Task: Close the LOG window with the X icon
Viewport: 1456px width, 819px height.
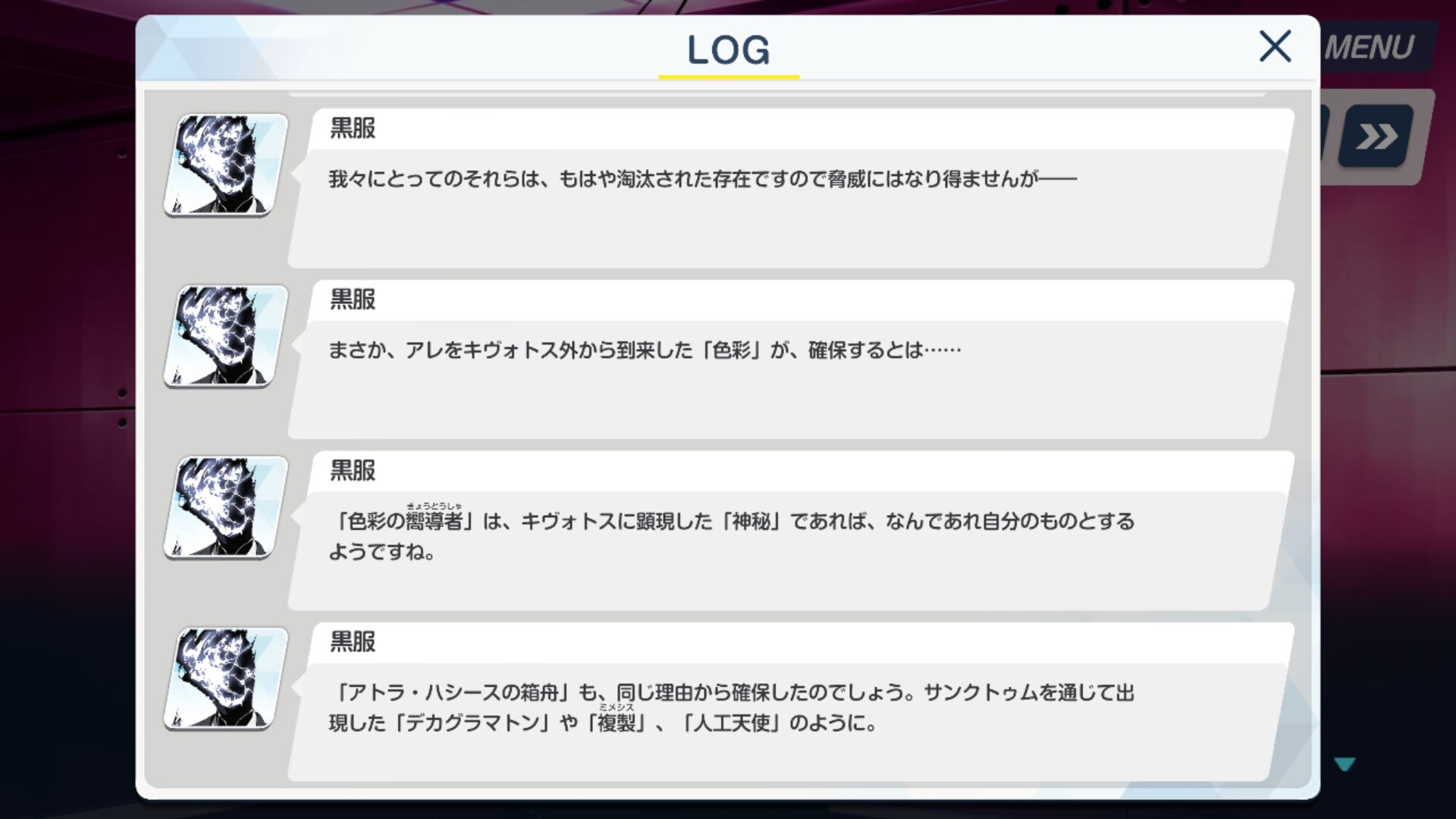Action: [x=1275, y=46]
